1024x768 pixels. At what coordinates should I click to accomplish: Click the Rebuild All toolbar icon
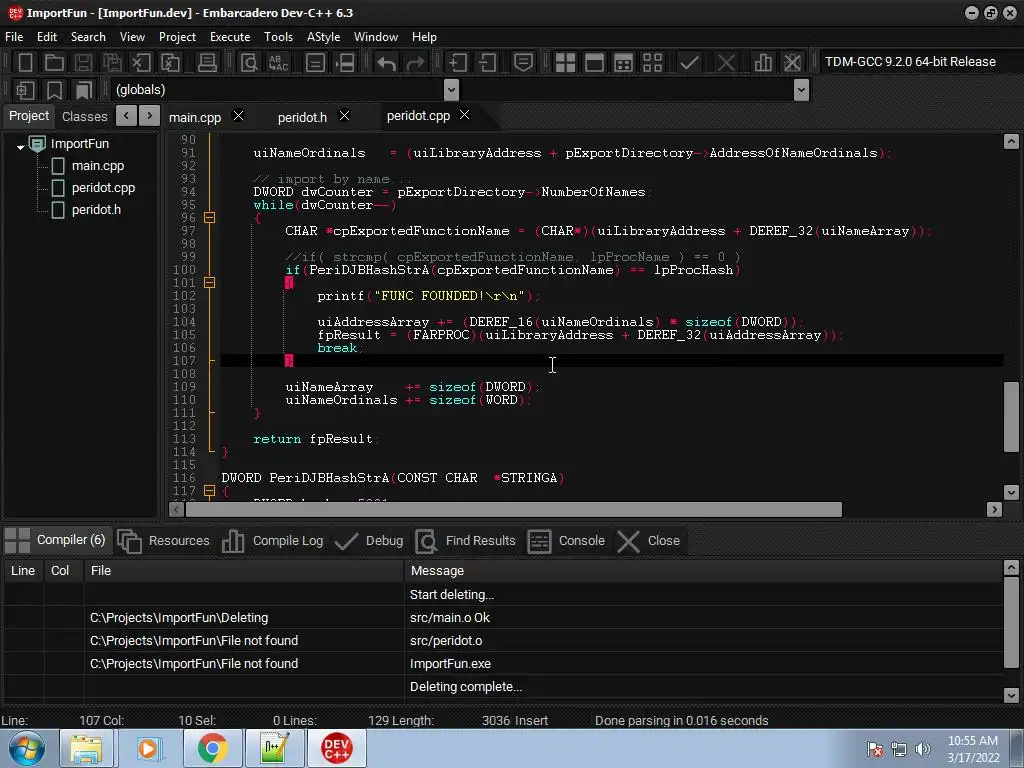tap(652, 63)
